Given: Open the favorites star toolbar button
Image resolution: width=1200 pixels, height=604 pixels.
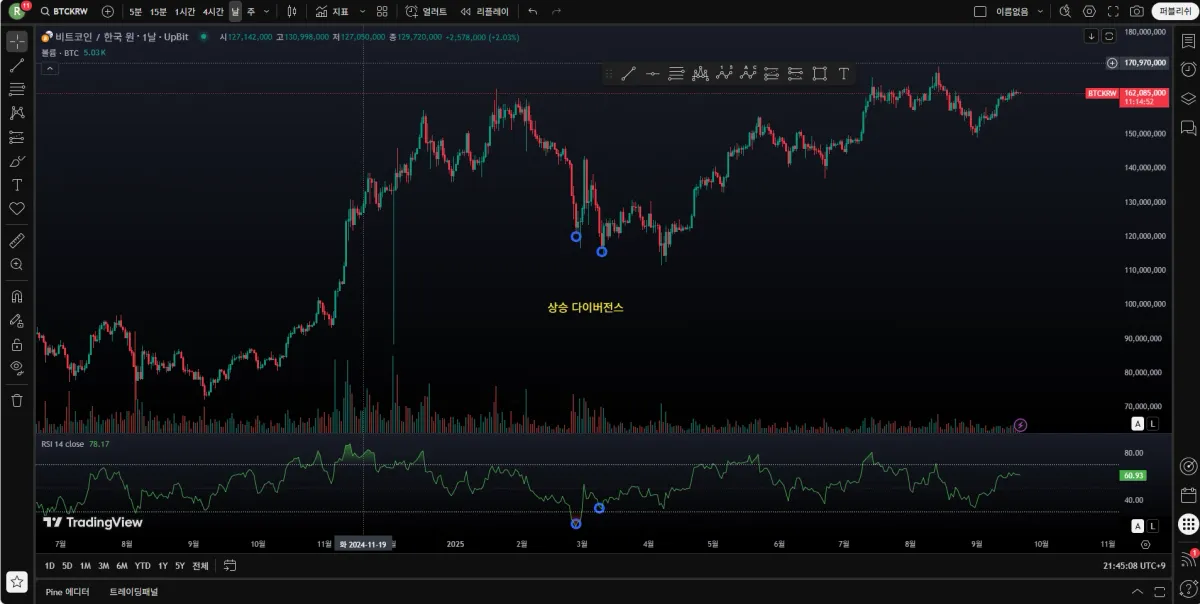Looking at the screenshot, I should tap(17, 581).
